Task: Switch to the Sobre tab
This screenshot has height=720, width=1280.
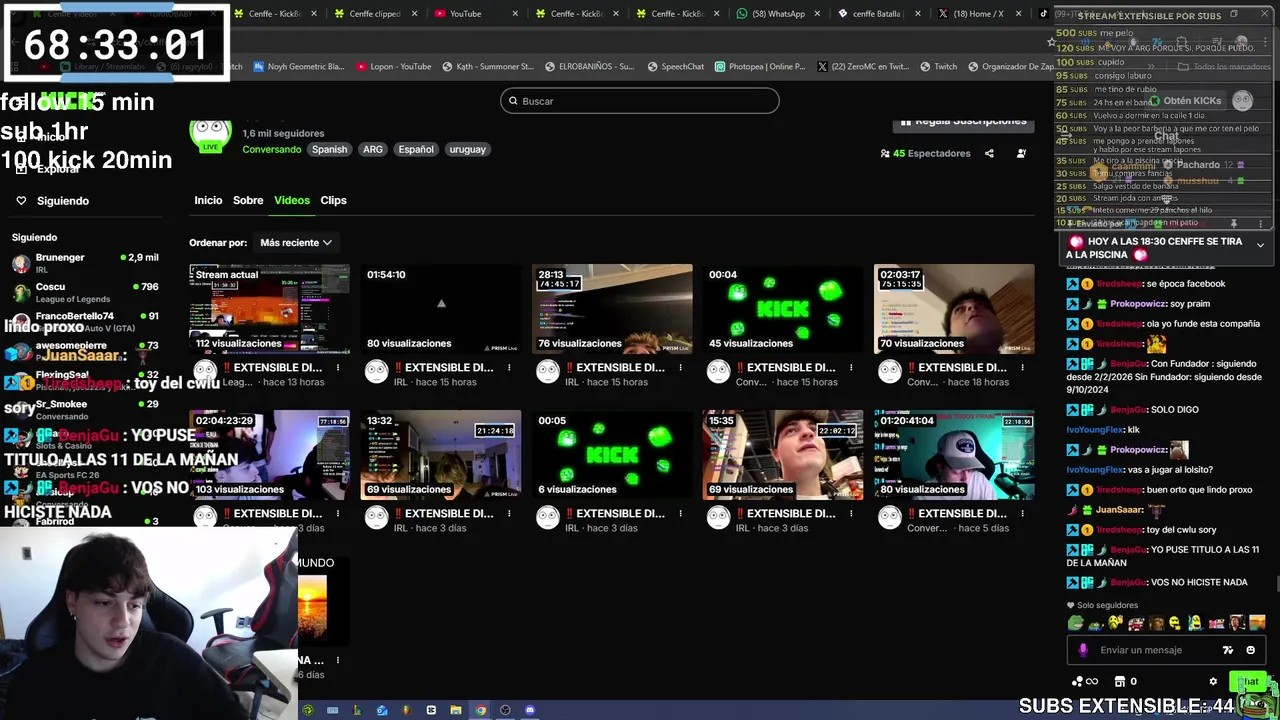Action: 248,200
